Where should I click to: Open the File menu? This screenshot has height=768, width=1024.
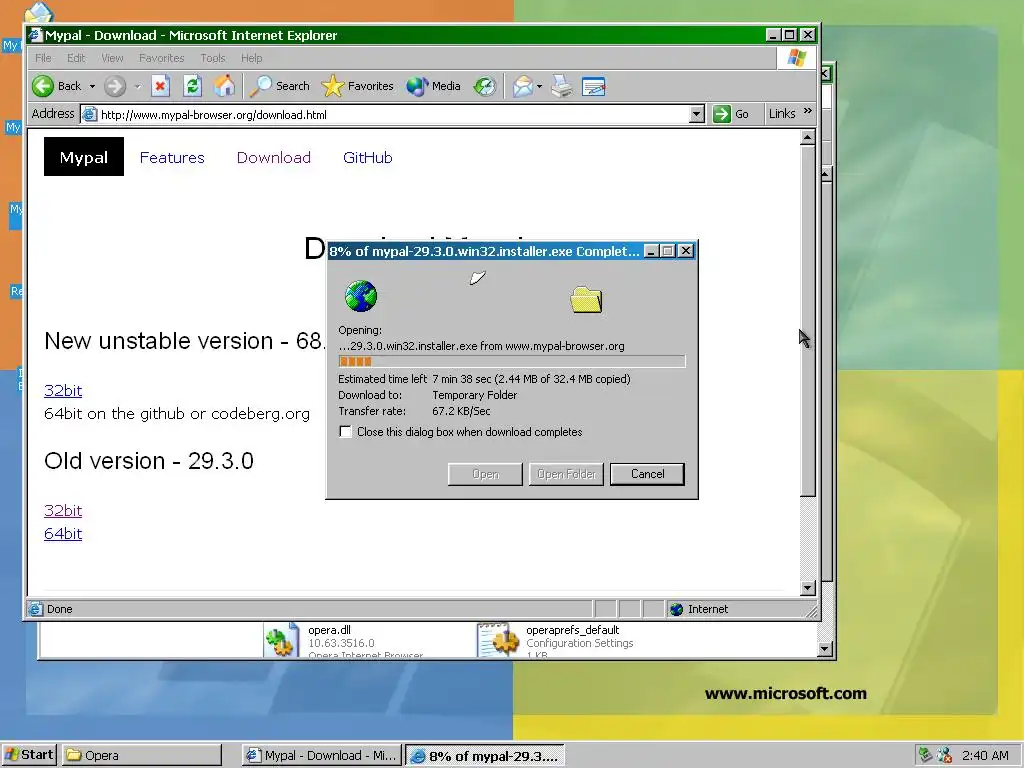point(43,58)
